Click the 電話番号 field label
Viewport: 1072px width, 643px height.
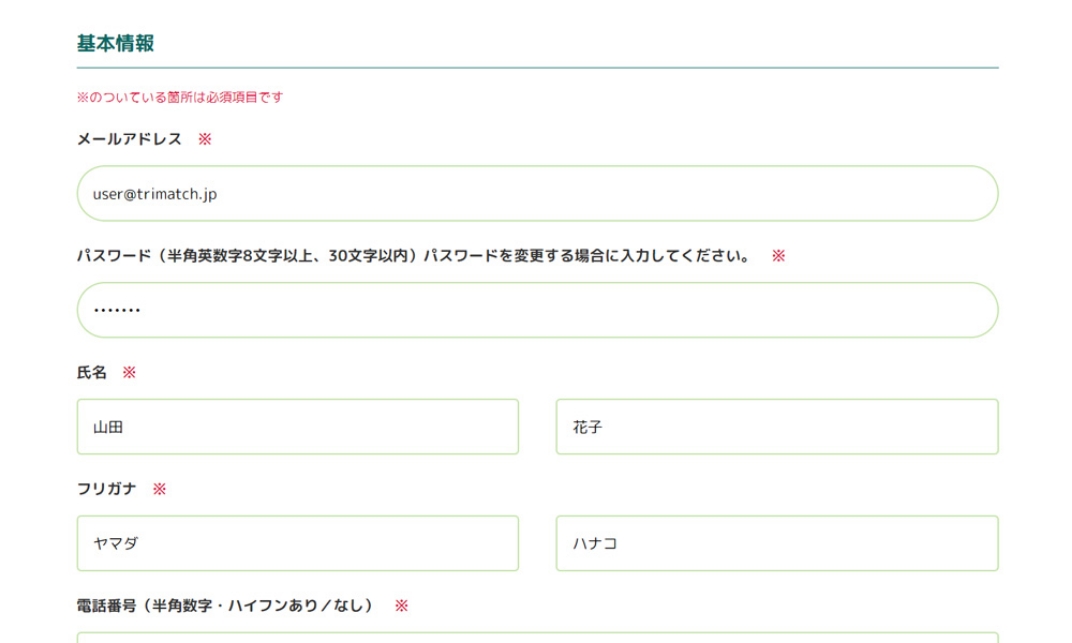click(225, 605)
